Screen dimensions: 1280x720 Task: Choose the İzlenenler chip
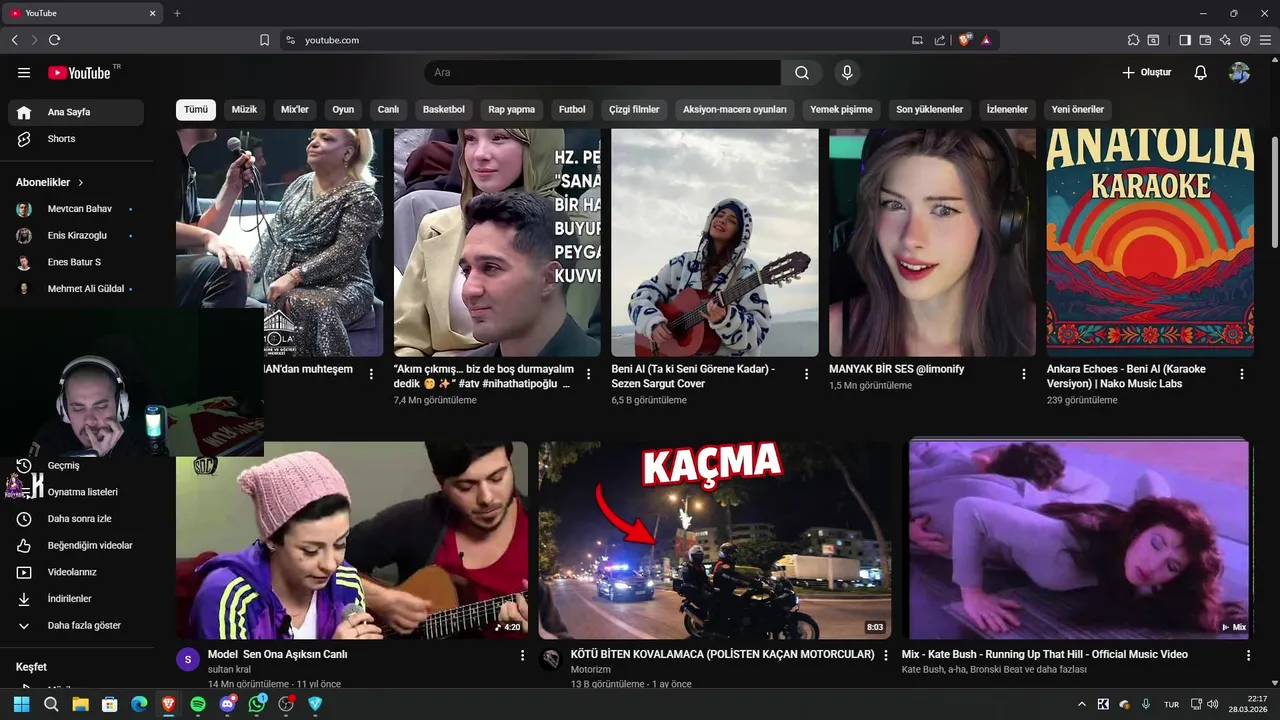1007,109
